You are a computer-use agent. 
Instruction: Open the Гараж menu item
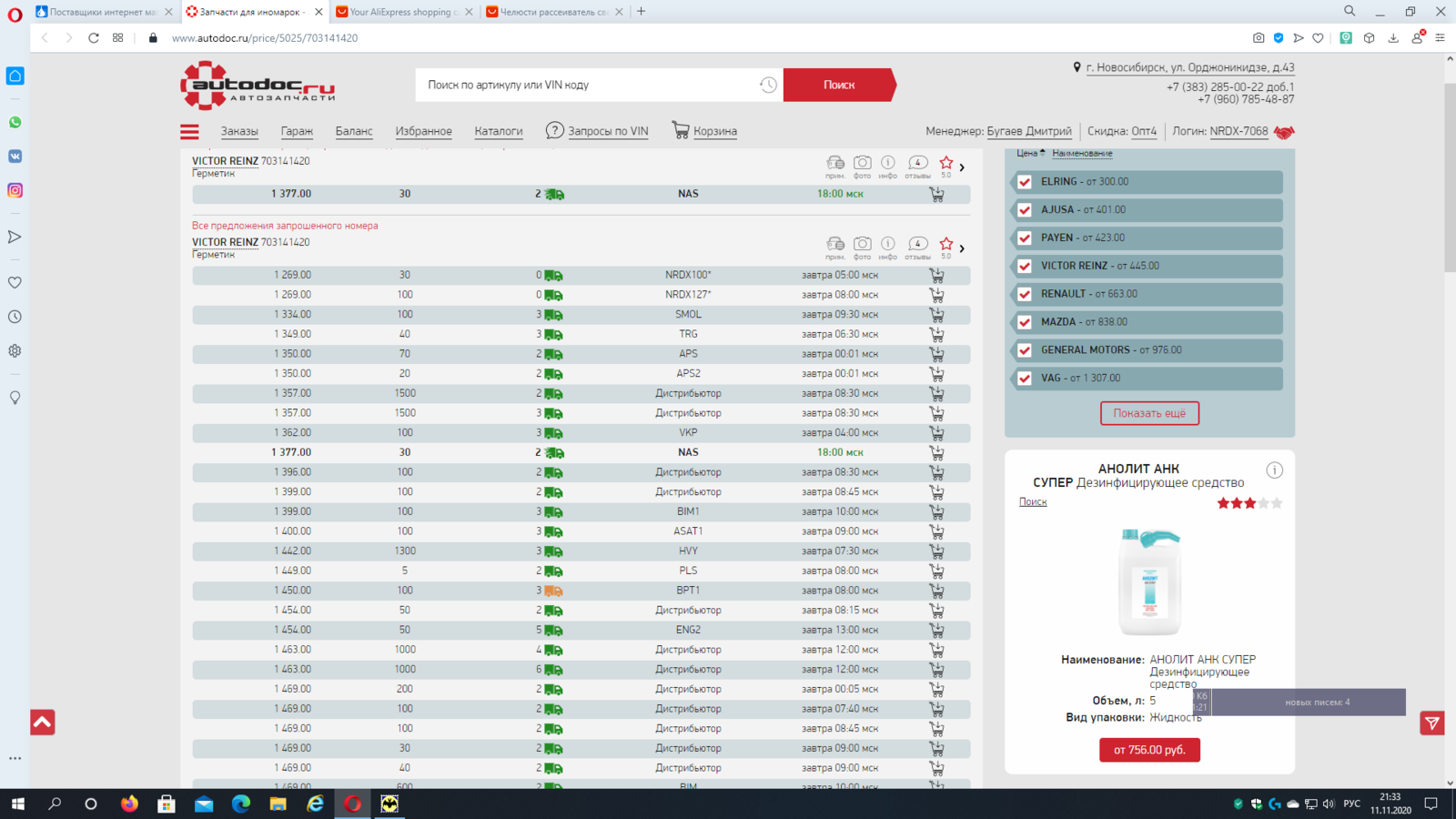pos(297,131)
